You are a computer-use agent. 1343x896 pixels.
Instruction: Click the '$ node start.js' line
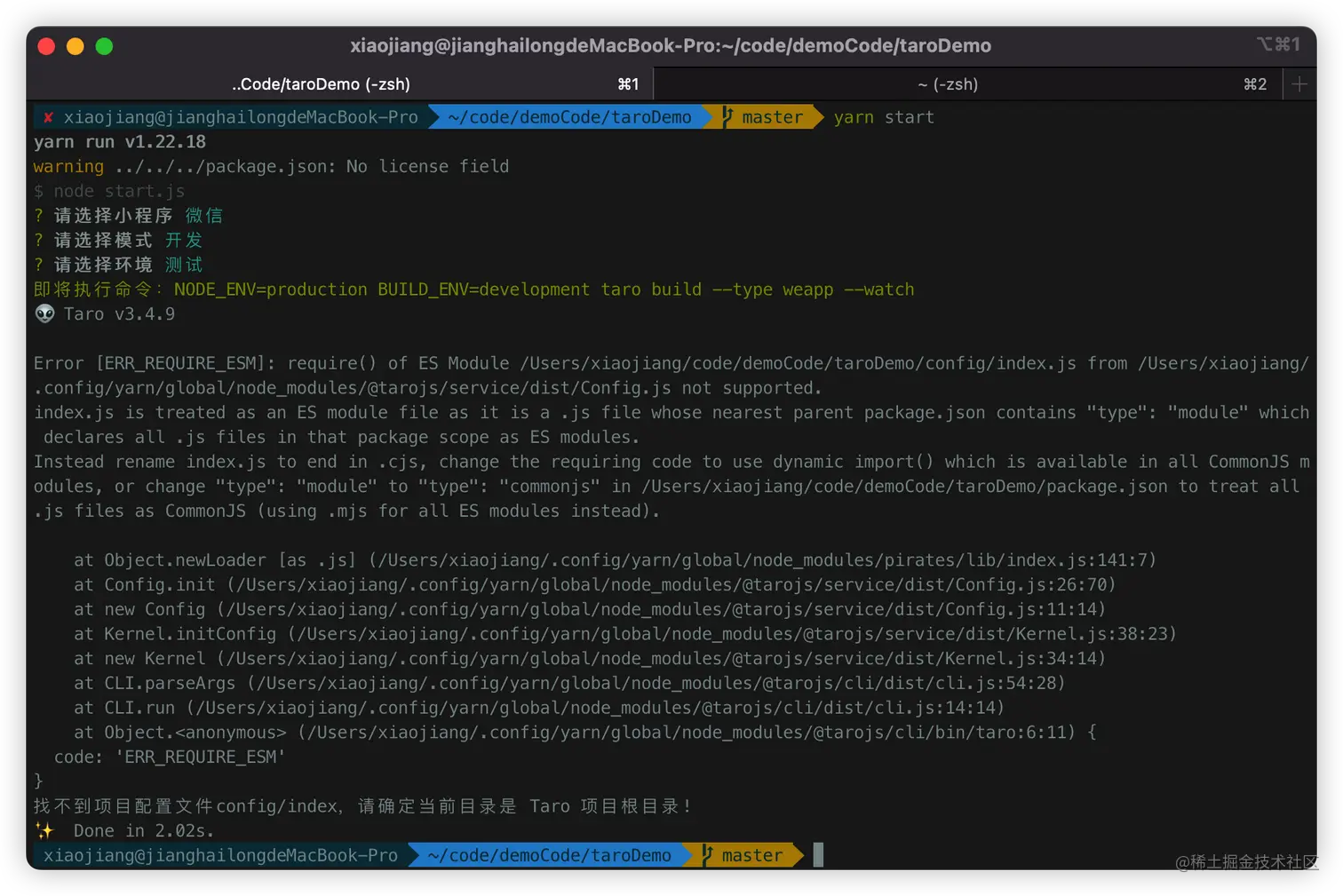click(109, 191)
